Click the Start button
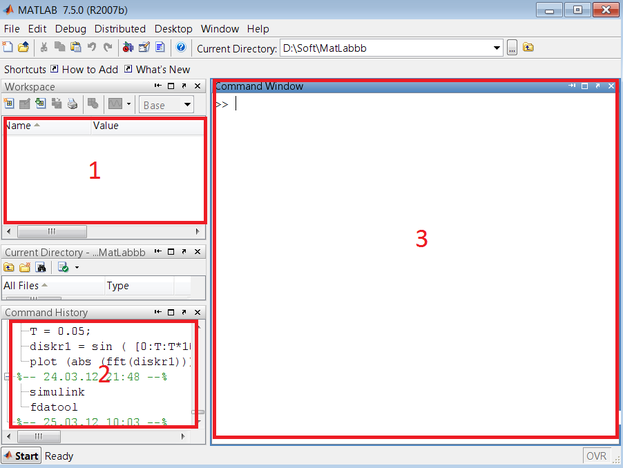The image size is (623, 468). click(21, 456)
